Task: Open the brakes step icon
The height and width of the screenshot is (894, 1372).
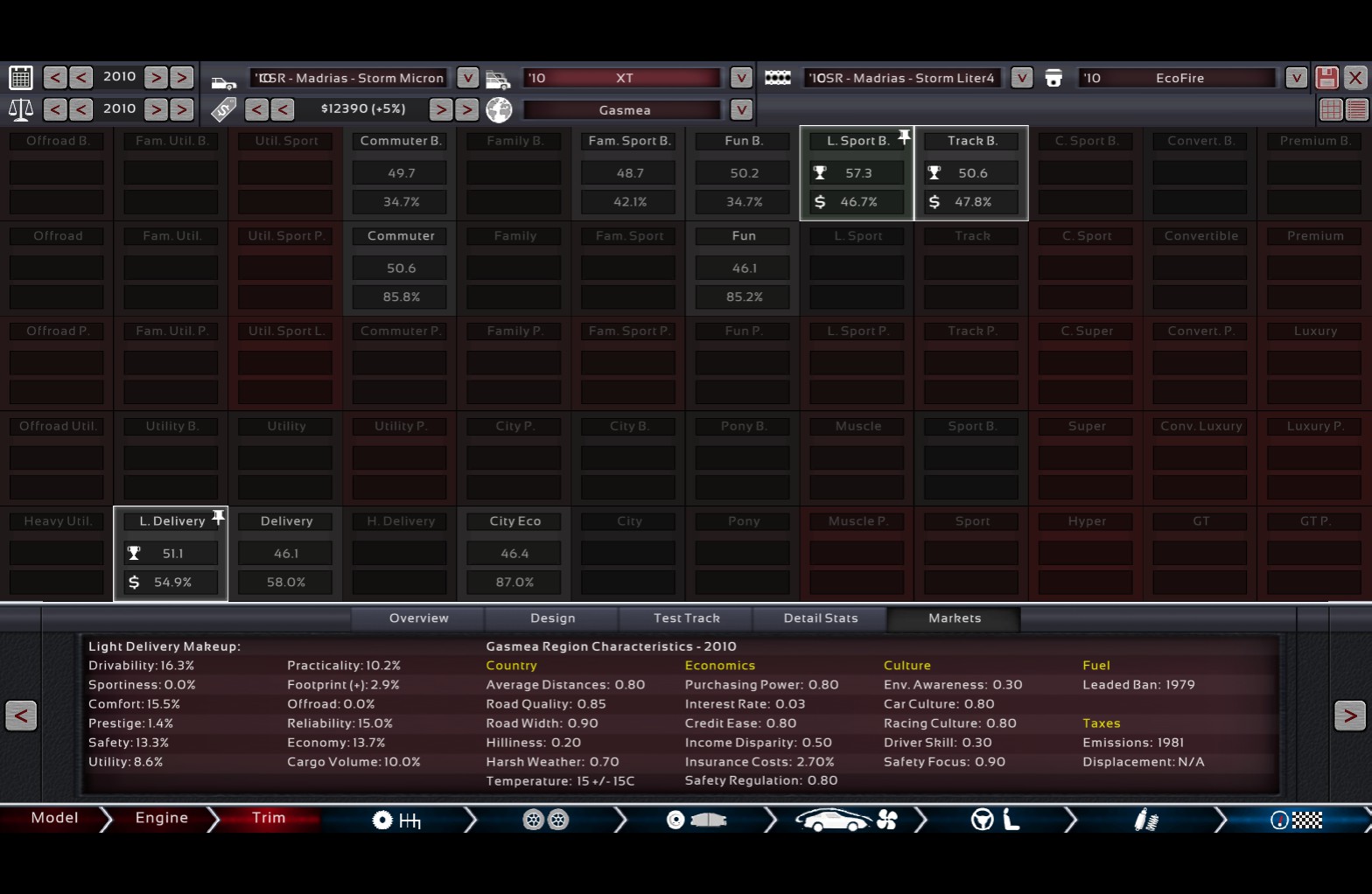Action: [696, 820]
